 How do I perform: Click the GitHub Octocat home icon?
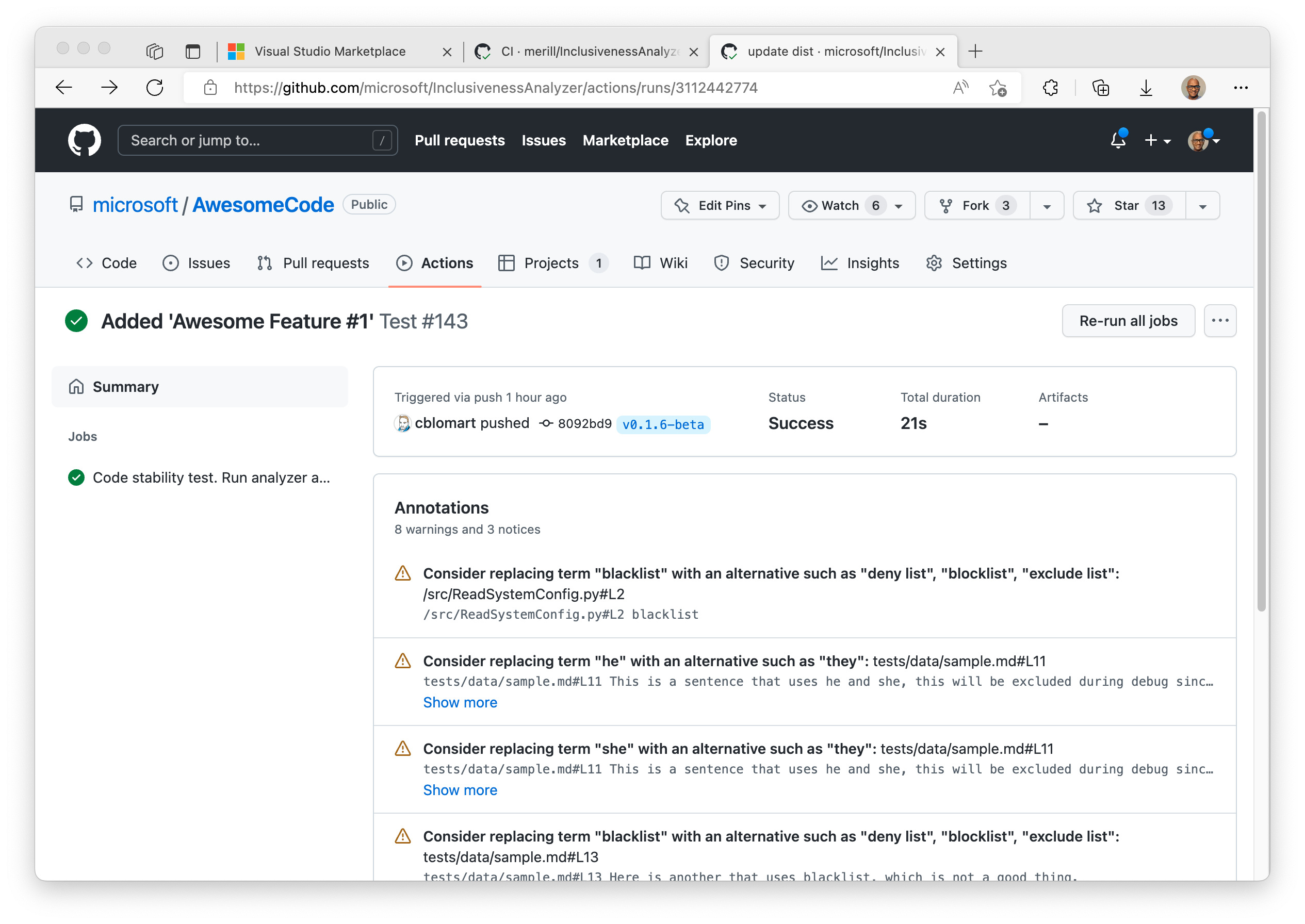coord(87,140)
